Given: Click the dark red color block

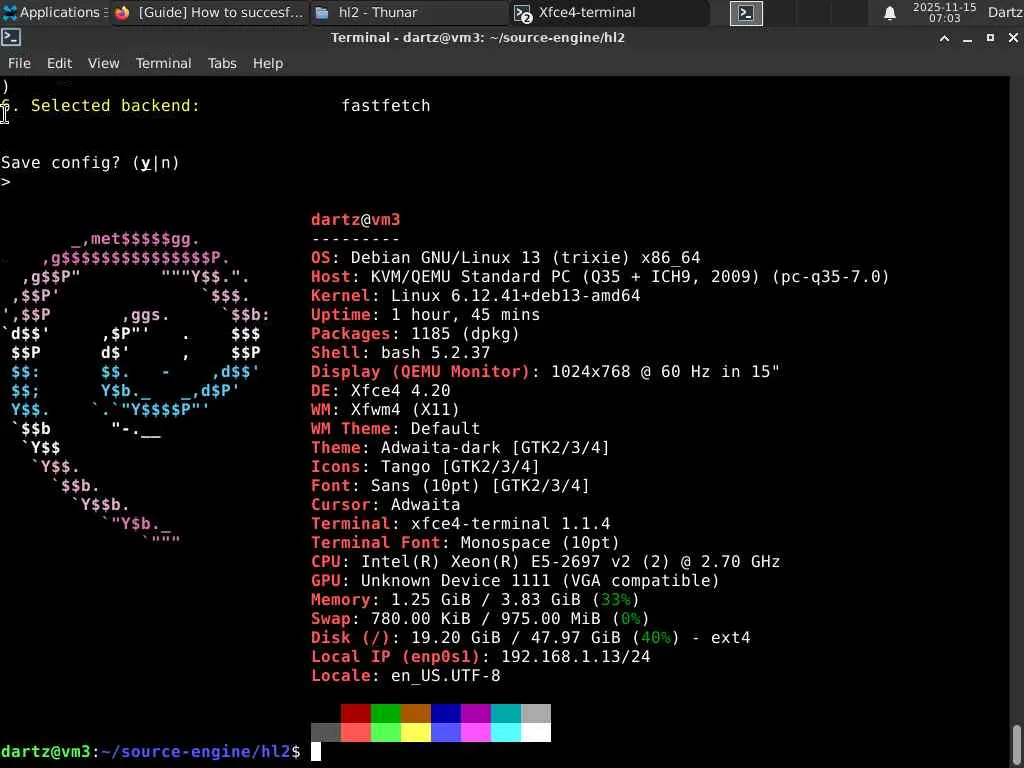Looking at the screenshot, I should point(355,713).
